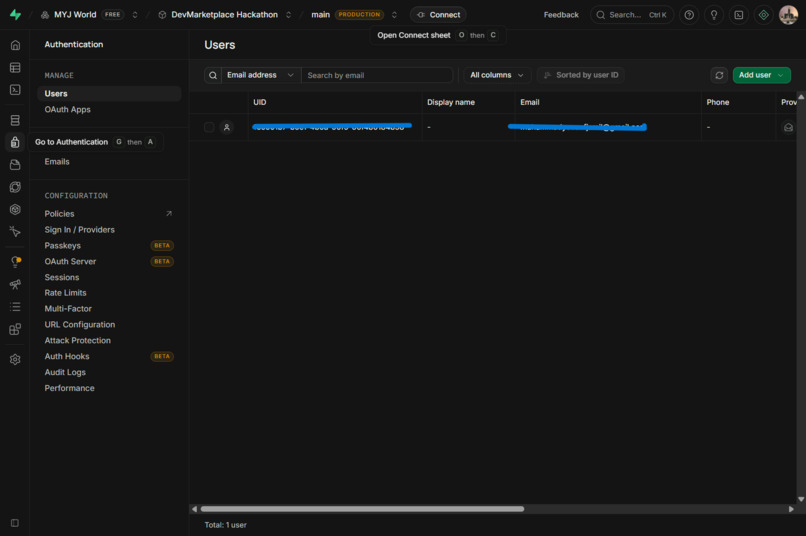Open the Authentication lock icon in sidebar

15,142
